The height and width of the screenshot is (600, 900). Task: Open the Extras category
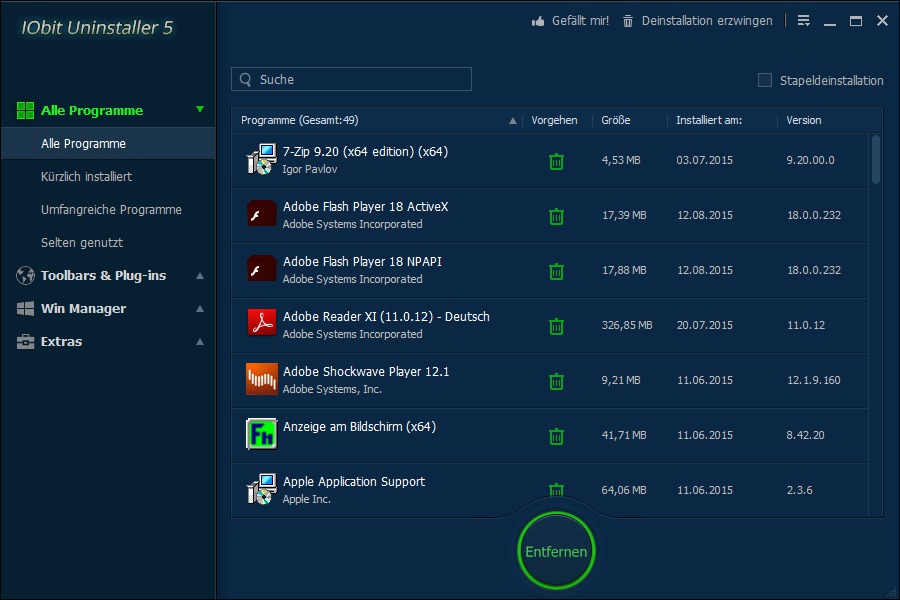(x=61, y=342)
